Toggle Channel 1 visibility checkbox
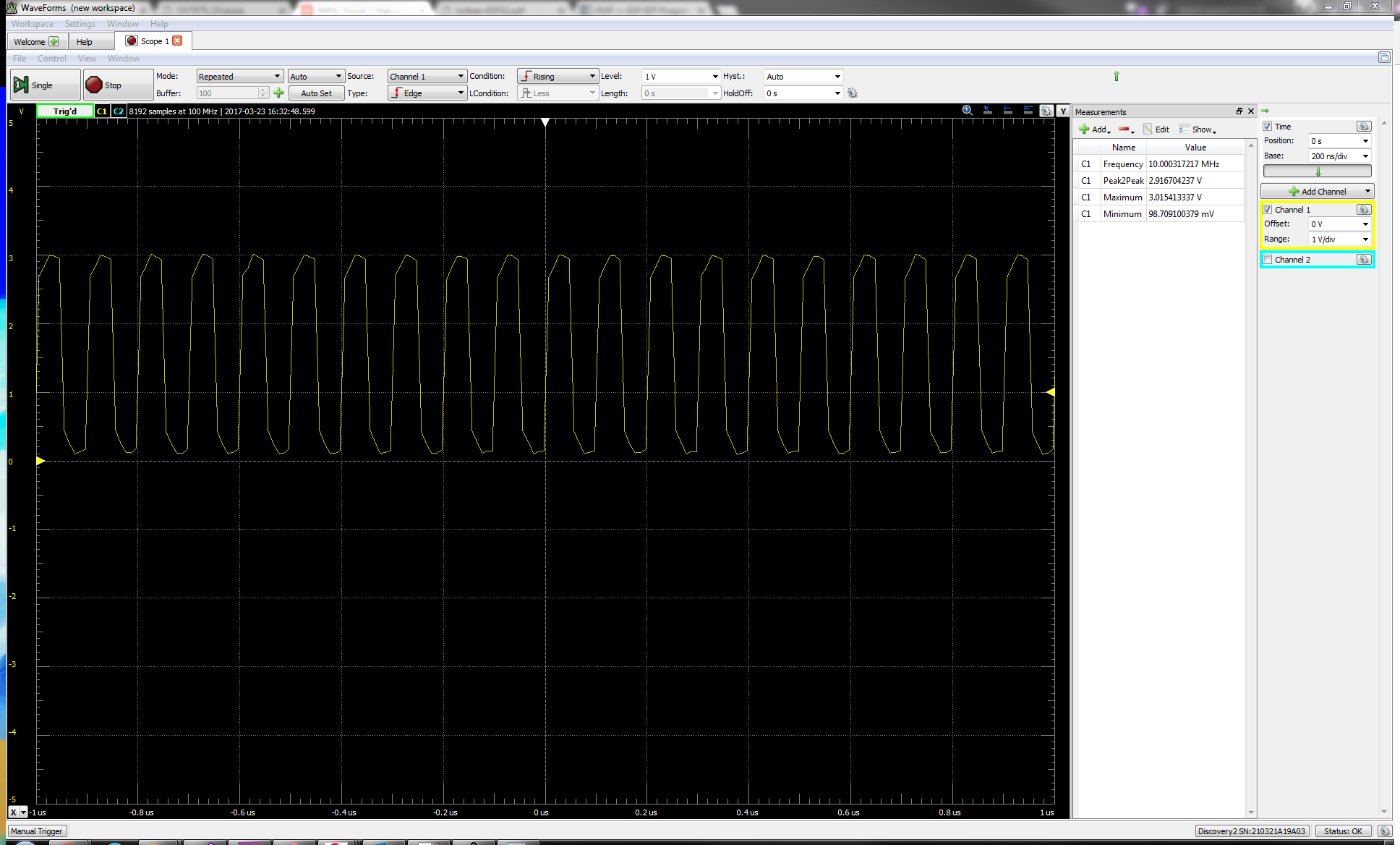 [1268, 209]
